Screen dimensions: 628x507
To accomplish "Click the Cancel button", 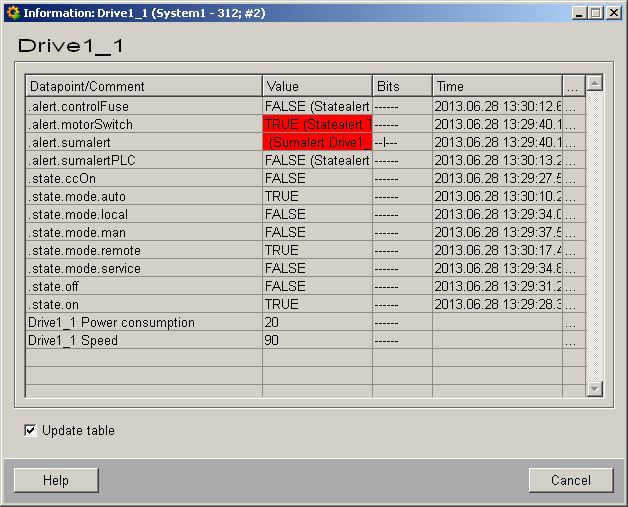I will pyautogui.click(x=571, y=480).
